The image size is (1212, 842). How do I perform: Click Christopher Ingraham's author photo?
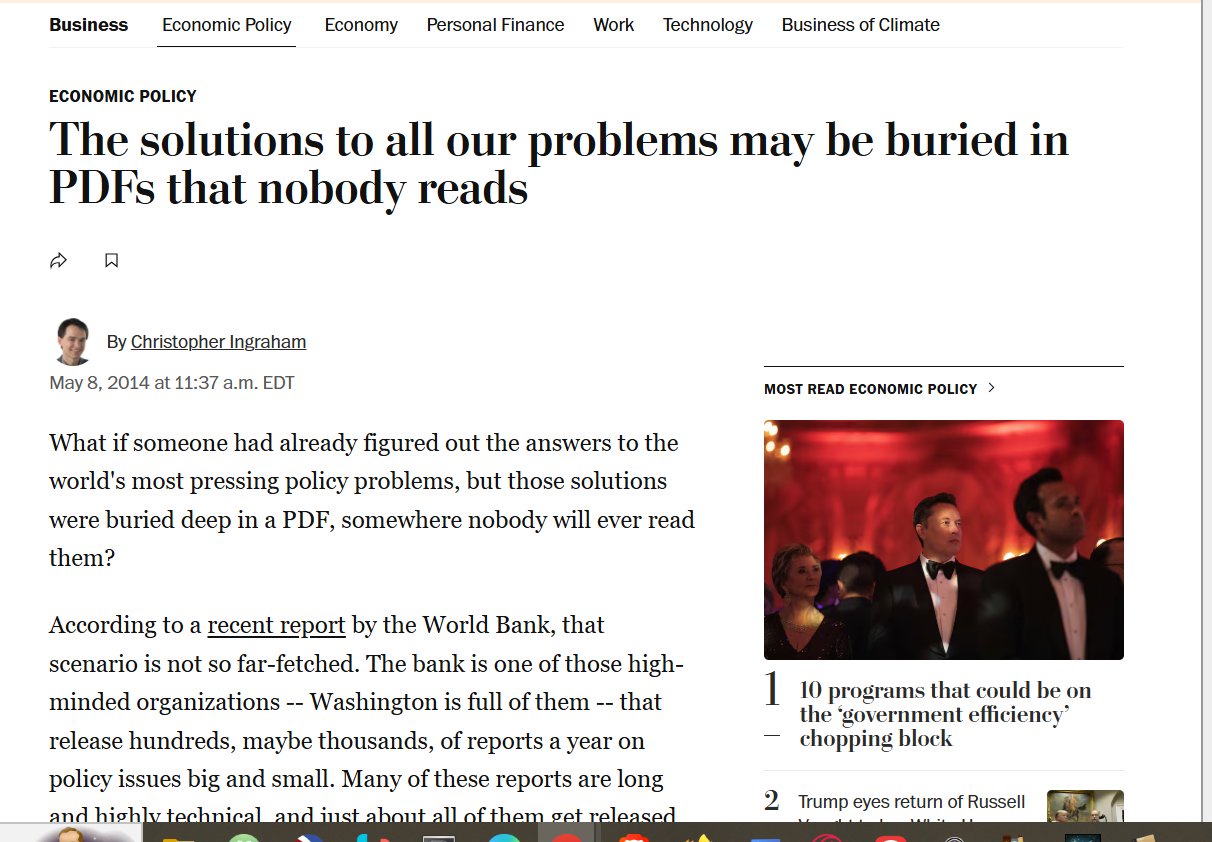pos(74,342)
